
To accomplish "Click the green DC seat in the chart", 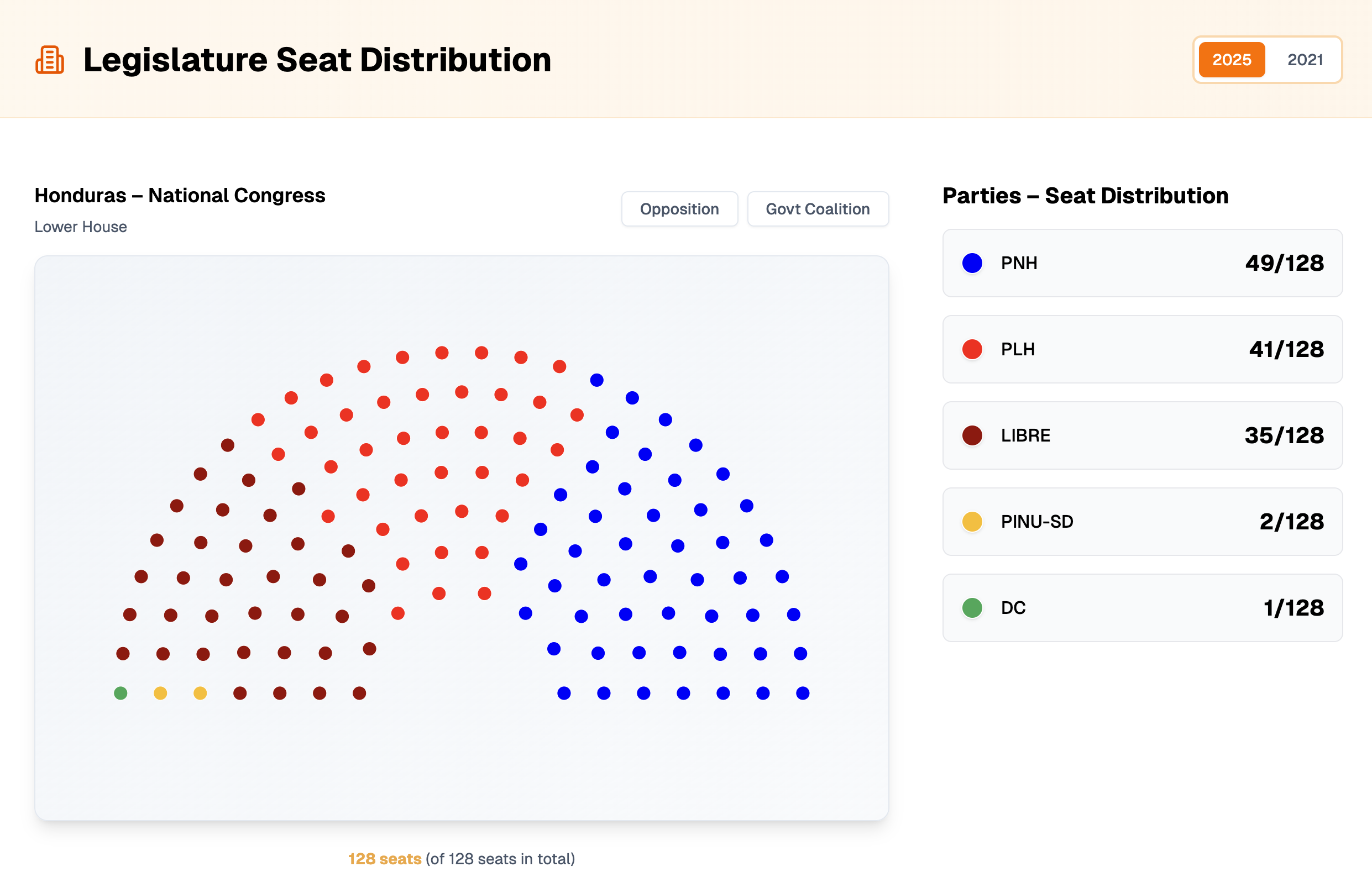I will point(121,693).
